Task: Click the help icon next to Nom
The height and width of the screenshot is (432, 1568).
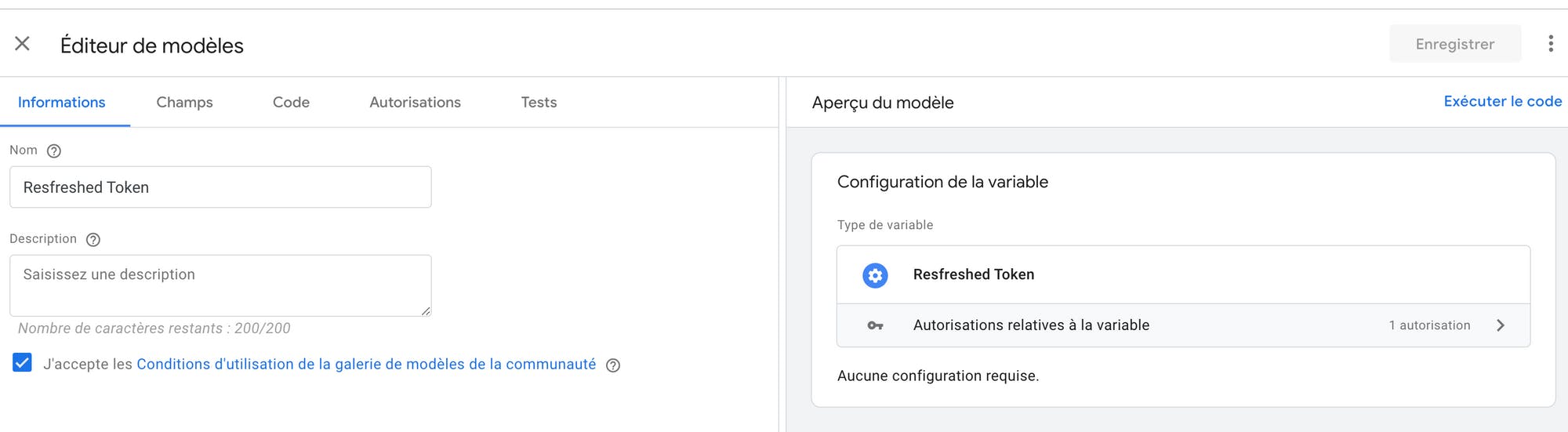Action: (54, 151)
